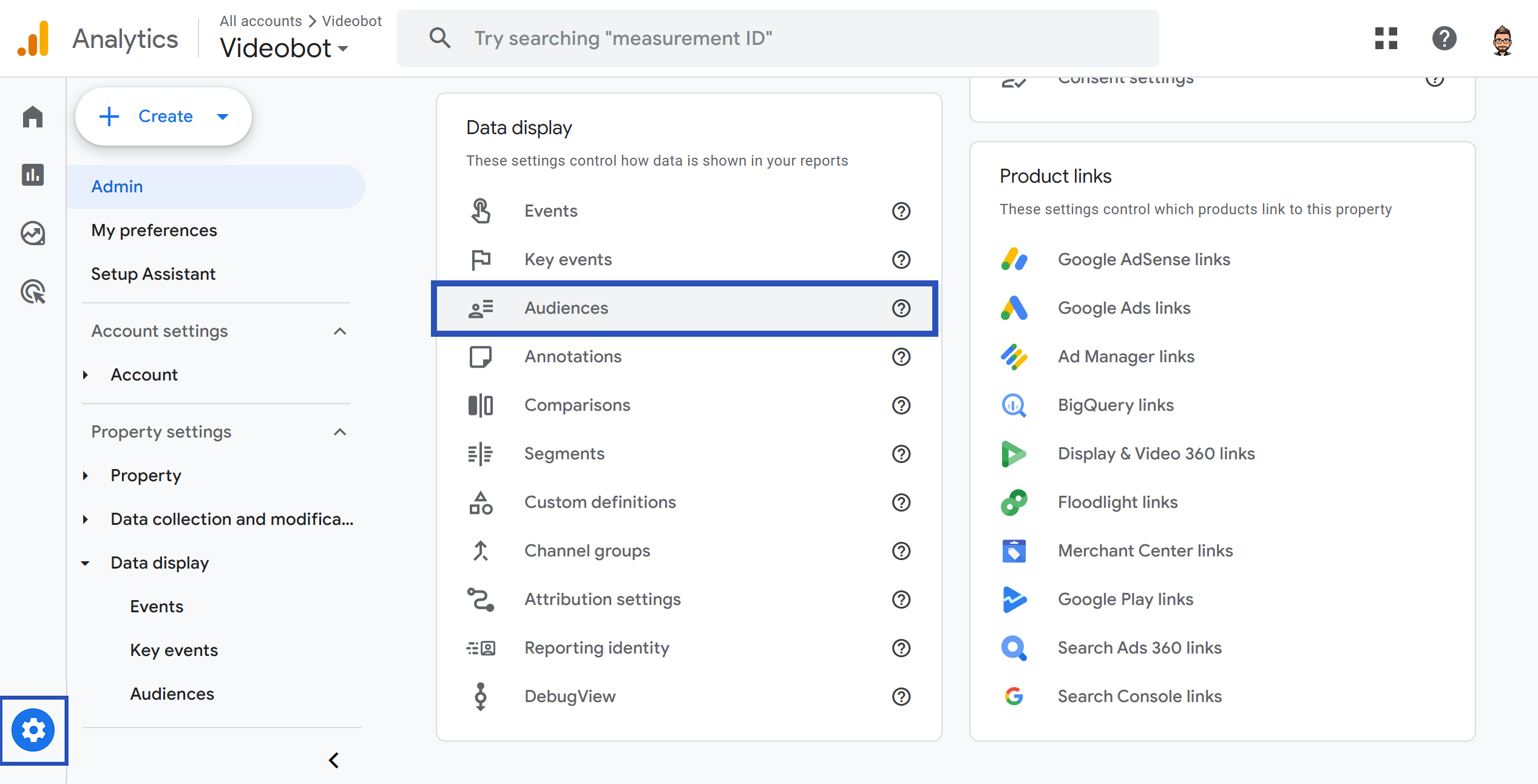Collapse the Account settings section
The height and width of the screenshot is (784, 1538).
[x=340, y=331]
